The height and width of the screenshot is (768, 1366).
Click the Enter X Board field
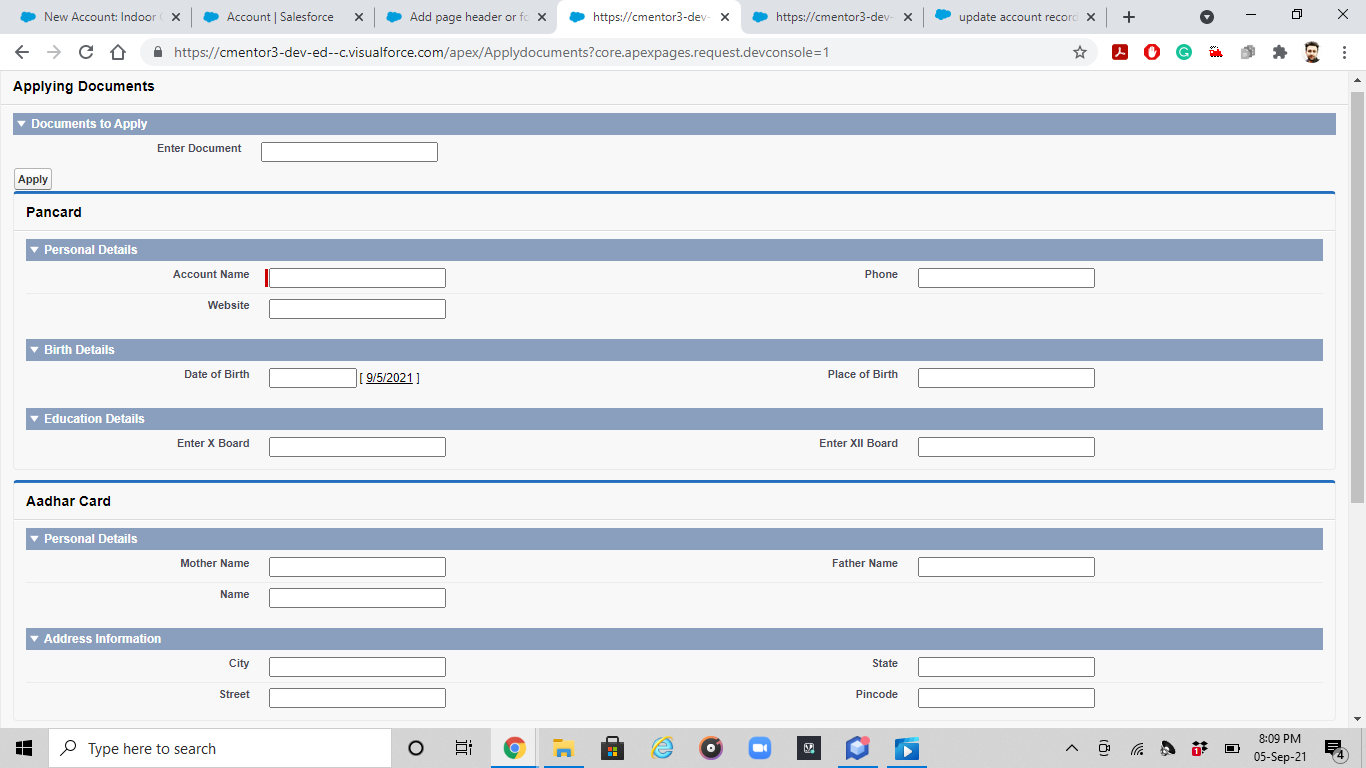pyautogui.click(x=357, y=447)
